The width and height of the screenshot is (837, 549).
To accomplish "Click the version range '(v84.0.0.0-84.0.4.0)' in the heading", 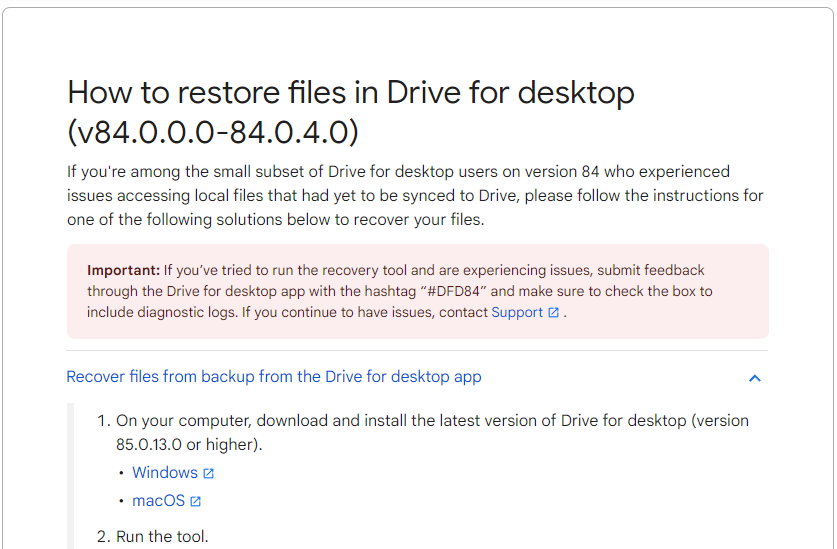I will (213, 131).
